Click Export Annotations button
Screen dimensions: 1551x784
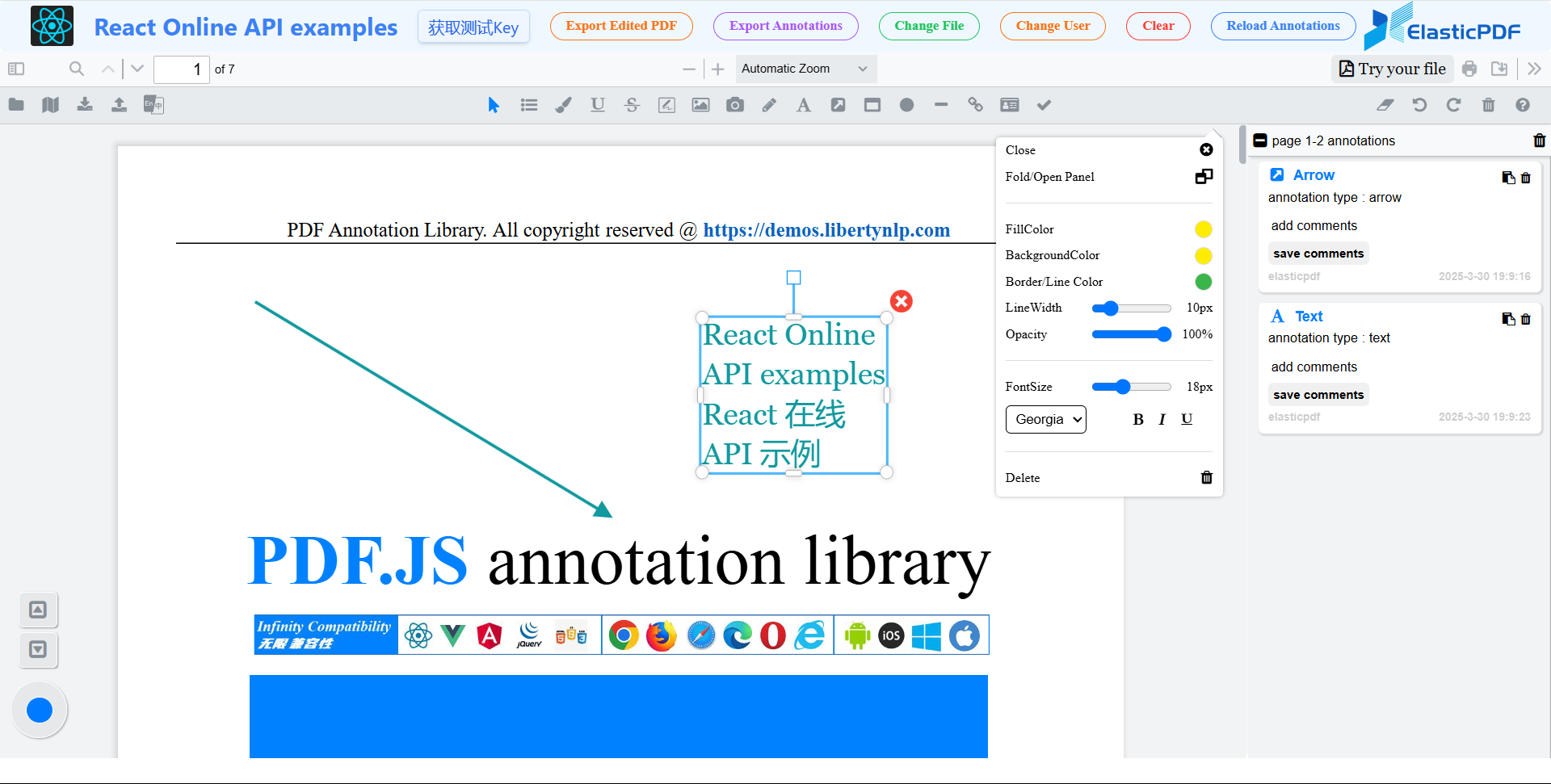click(x=785, y=26)
